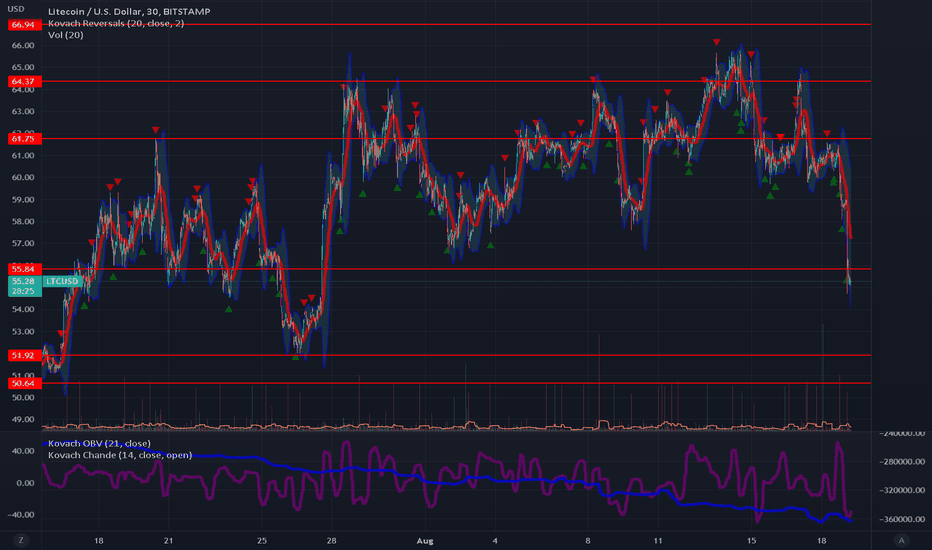Click the 64.37 price level label
Screen dimensions: 932x550
pyautogui.click(x=24, y=81)
